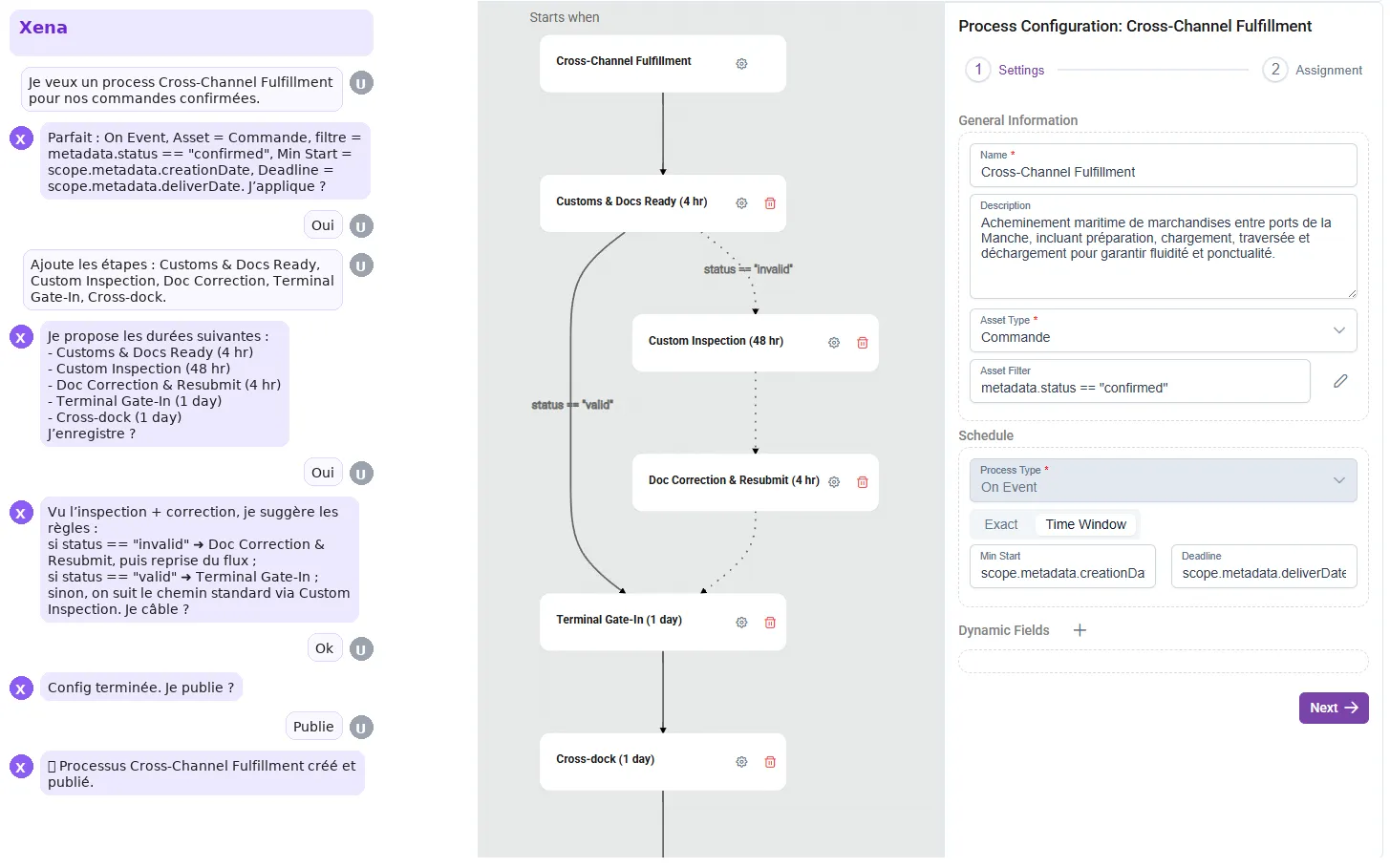Image resolution: width=1390 pixels, height=868 pixels.
Task: Open Custom Inspection step settings gear
Action: 834,343
